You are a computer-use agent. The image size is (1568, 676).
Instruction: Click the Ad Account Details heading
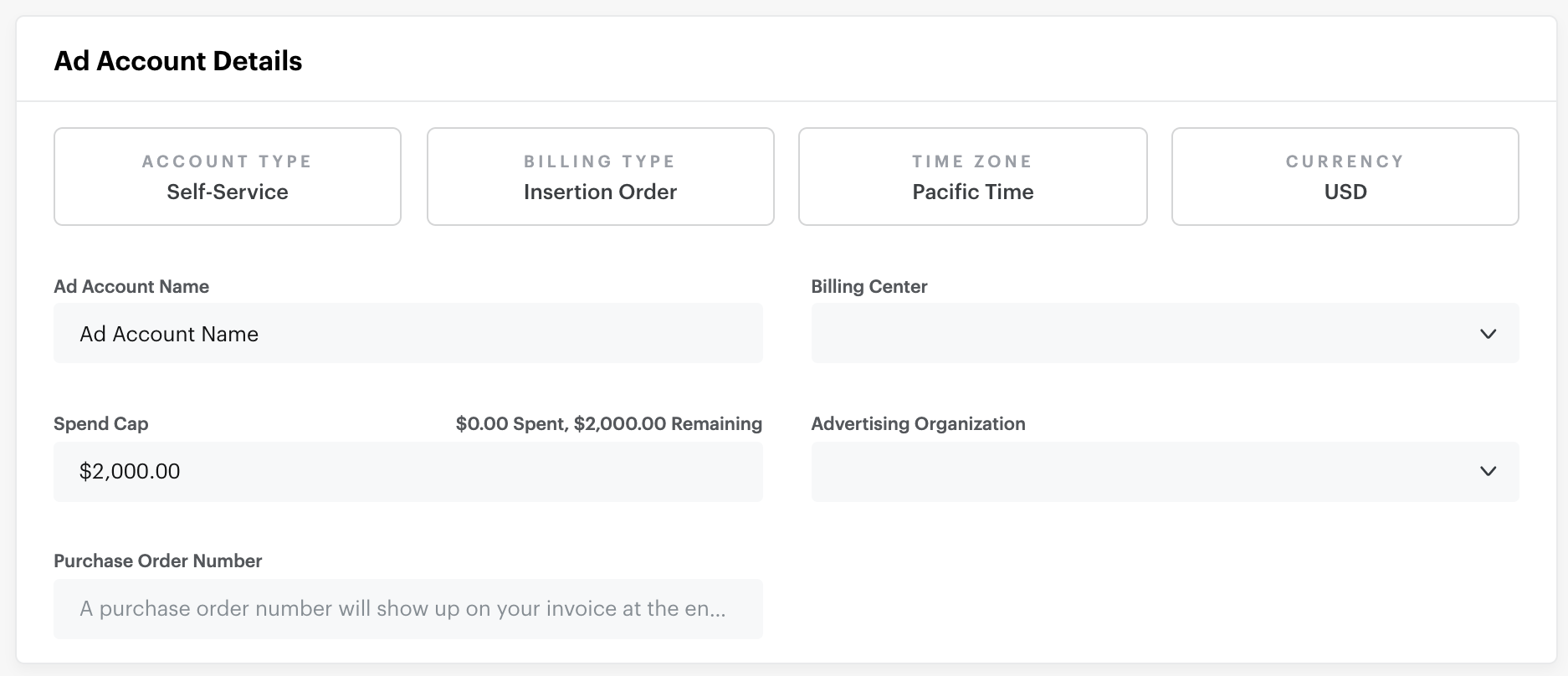pos(177,60)
